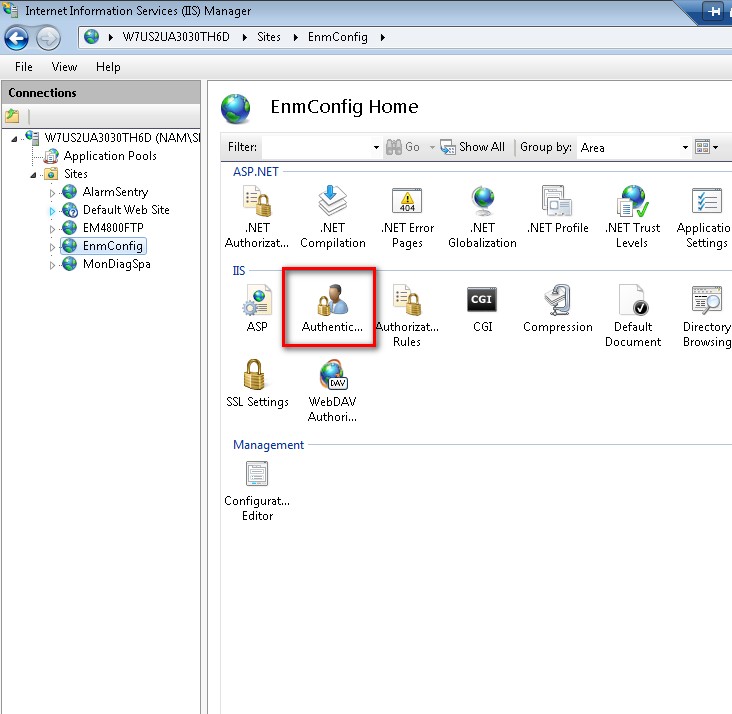Click the Connections create connection icon
Image resolution: width=732 pixels, height=714 pixels.
(12, 115)
